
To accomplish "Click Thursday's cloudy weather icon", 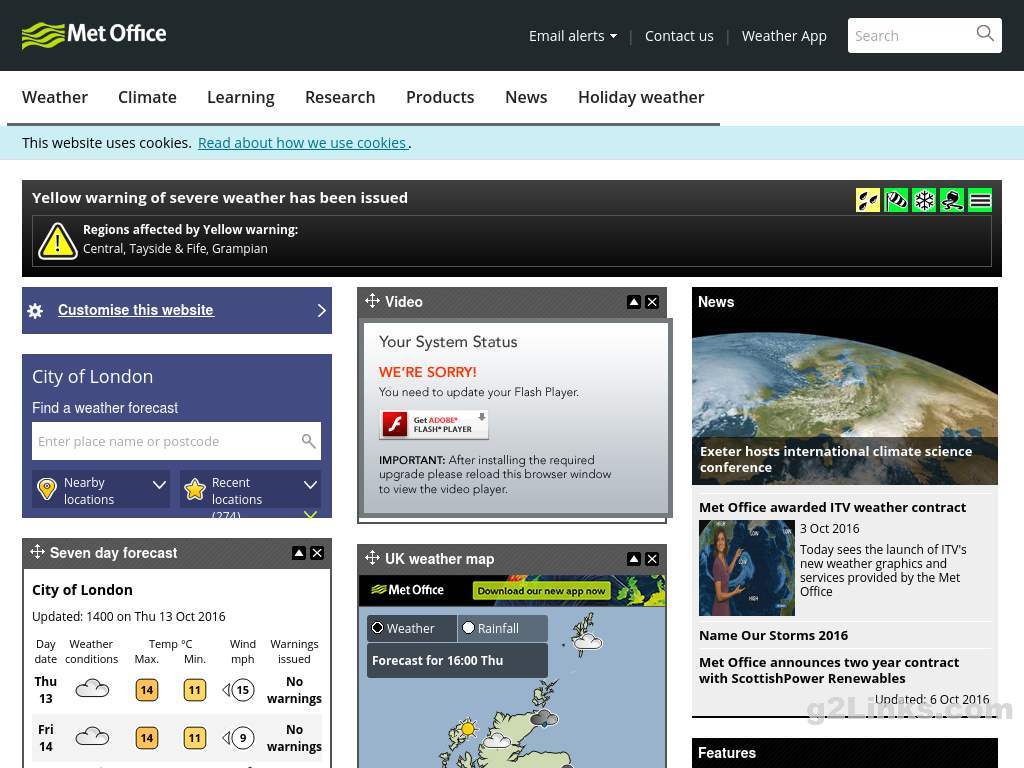I will (92, 690).
